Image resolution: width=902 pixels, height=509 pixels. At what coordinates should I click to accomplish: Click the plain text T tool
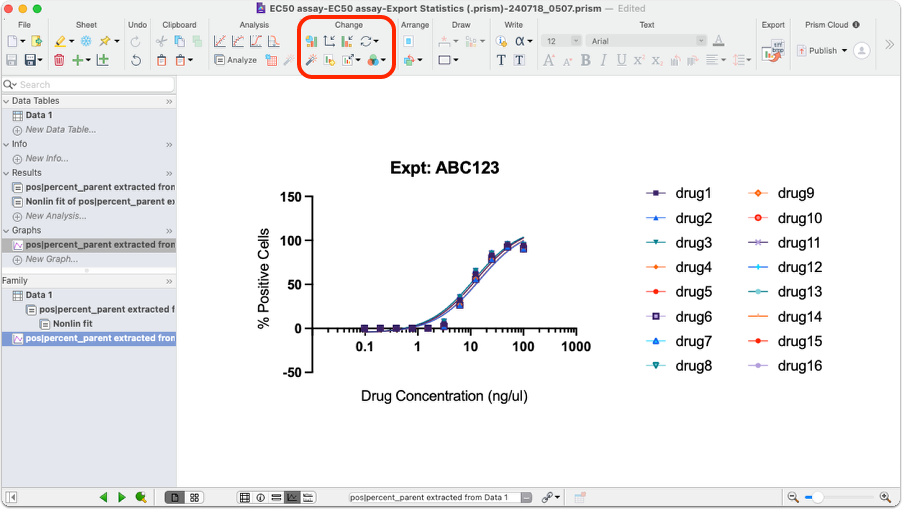[501, 60]
